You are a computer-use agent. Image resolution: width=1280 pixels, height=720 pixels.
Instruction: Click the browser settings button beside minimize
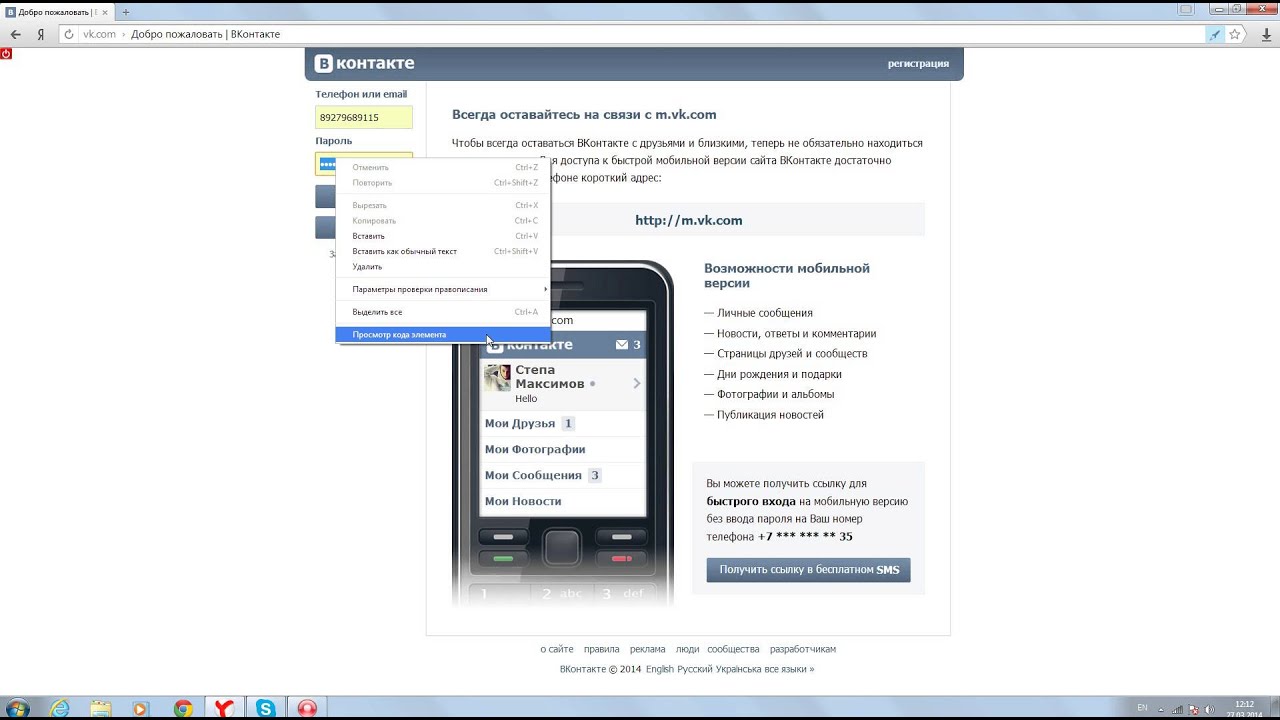1186,9
